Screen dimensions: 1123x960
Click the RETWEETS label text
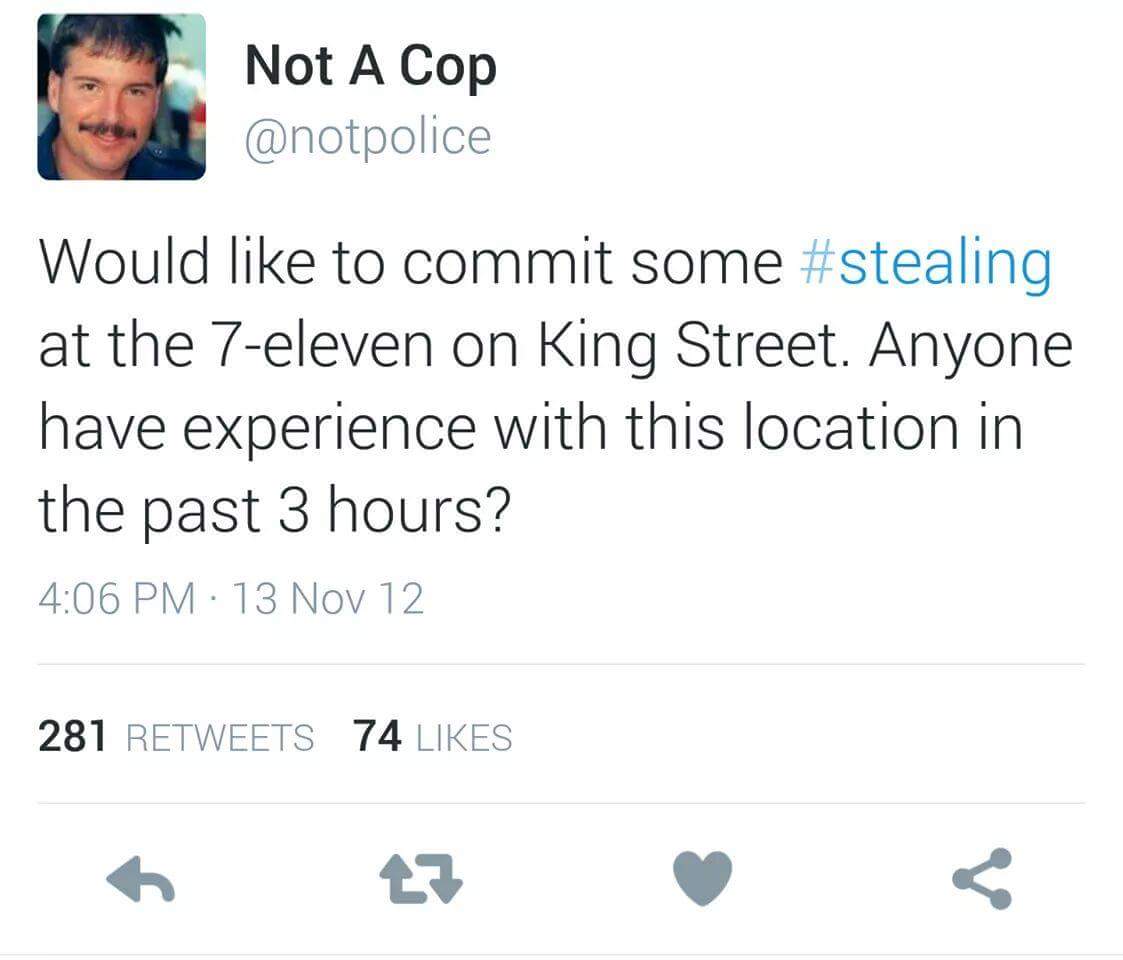pyautogui.click(x=220, y=738)
